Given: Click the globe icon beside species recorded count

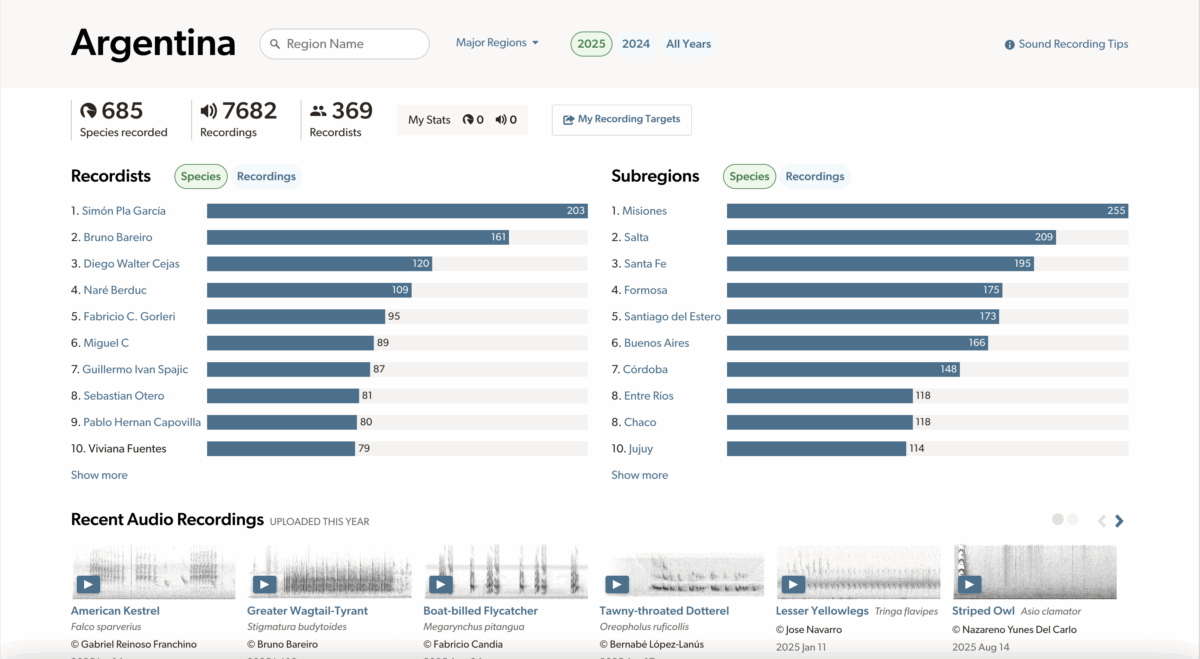Looking at the screenshot, I should (88, 110).
